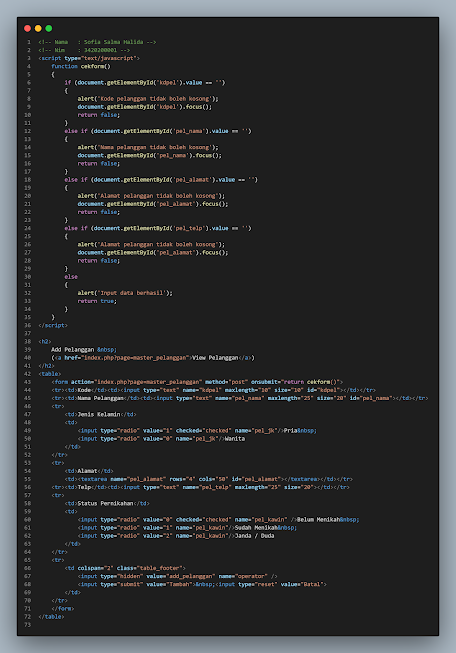Click the else if checking 'pel_telp' value
The width and height of the screenshot is (456, 653).
pyautogui.click(x=158, y=228)
